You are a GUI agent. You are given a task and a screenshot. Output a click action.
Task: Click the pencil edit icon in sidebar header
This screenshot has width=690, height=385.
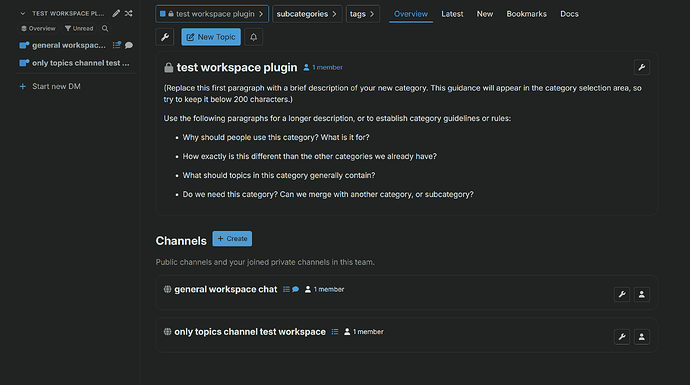tap(116, 13)
